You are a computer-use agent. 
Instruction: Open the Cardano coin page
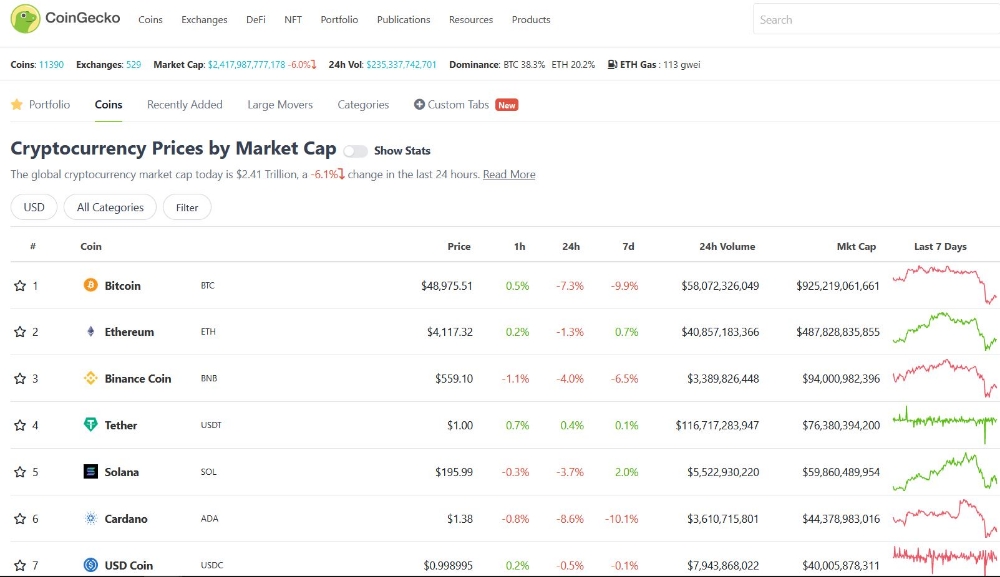pyautogui.click(x=126, y=519)
